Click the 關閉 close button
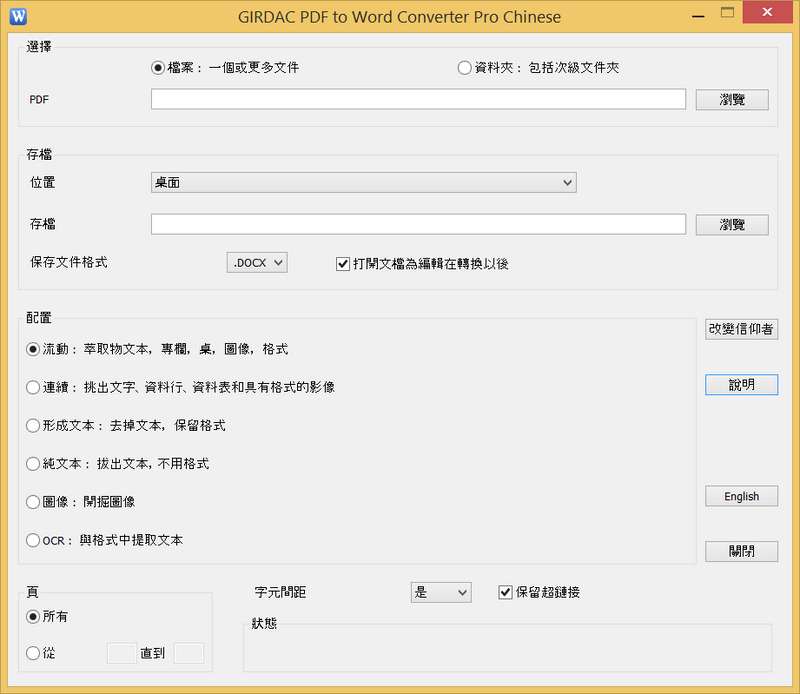 741,551
